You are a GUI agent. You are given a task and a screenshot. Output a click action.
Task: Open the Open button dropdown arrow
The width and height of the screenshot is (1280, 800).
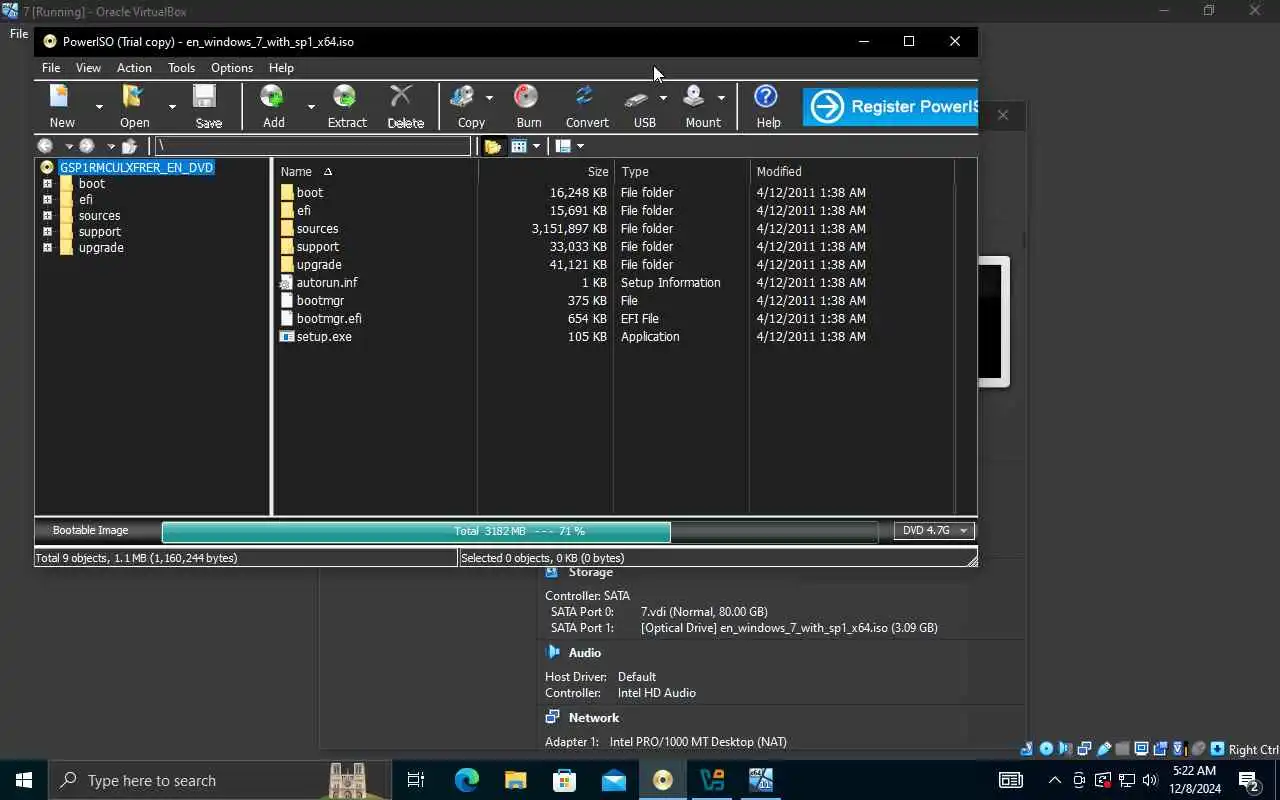coord(172,106)
